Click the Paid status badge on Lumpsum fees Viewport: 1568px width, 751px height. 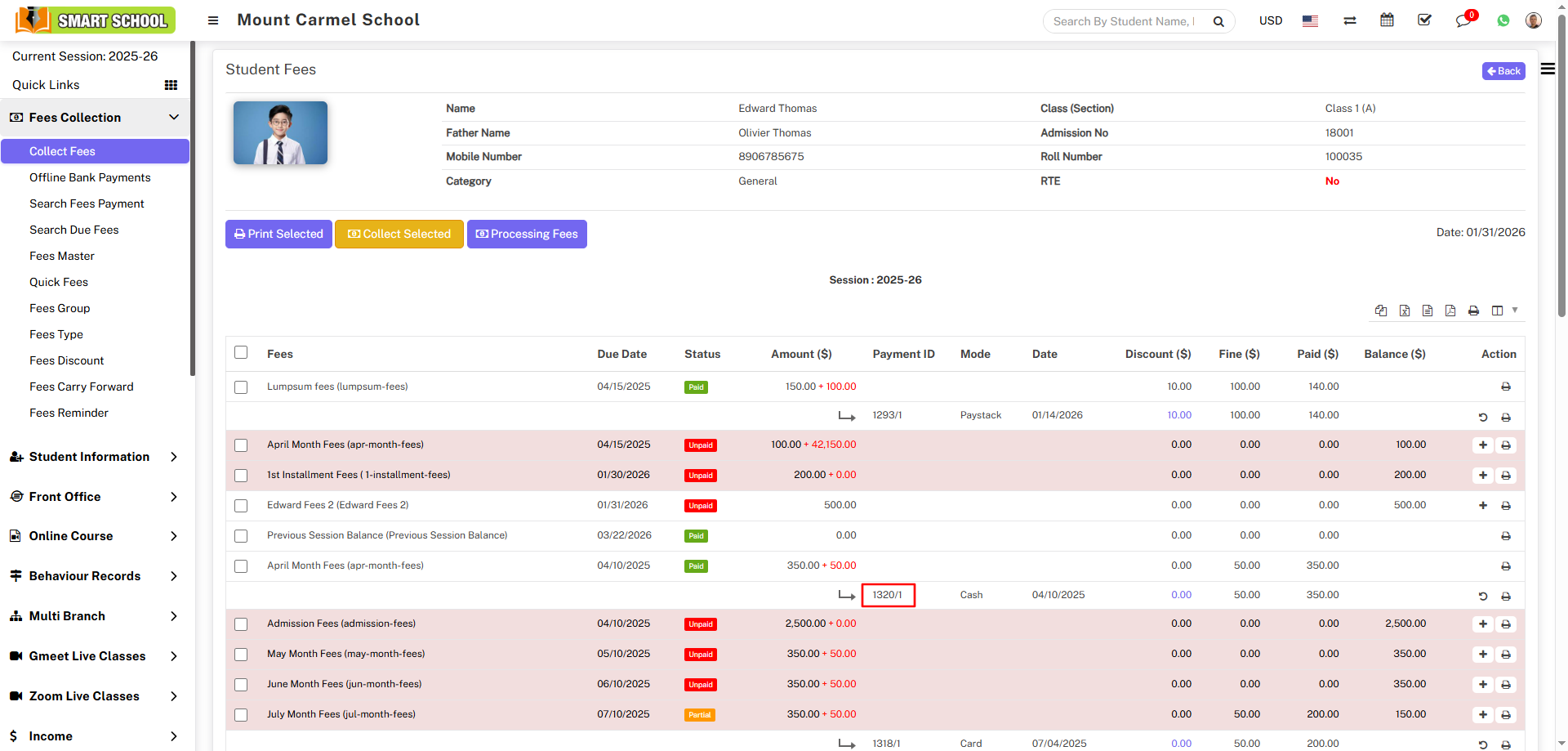(x=696, y=387)
